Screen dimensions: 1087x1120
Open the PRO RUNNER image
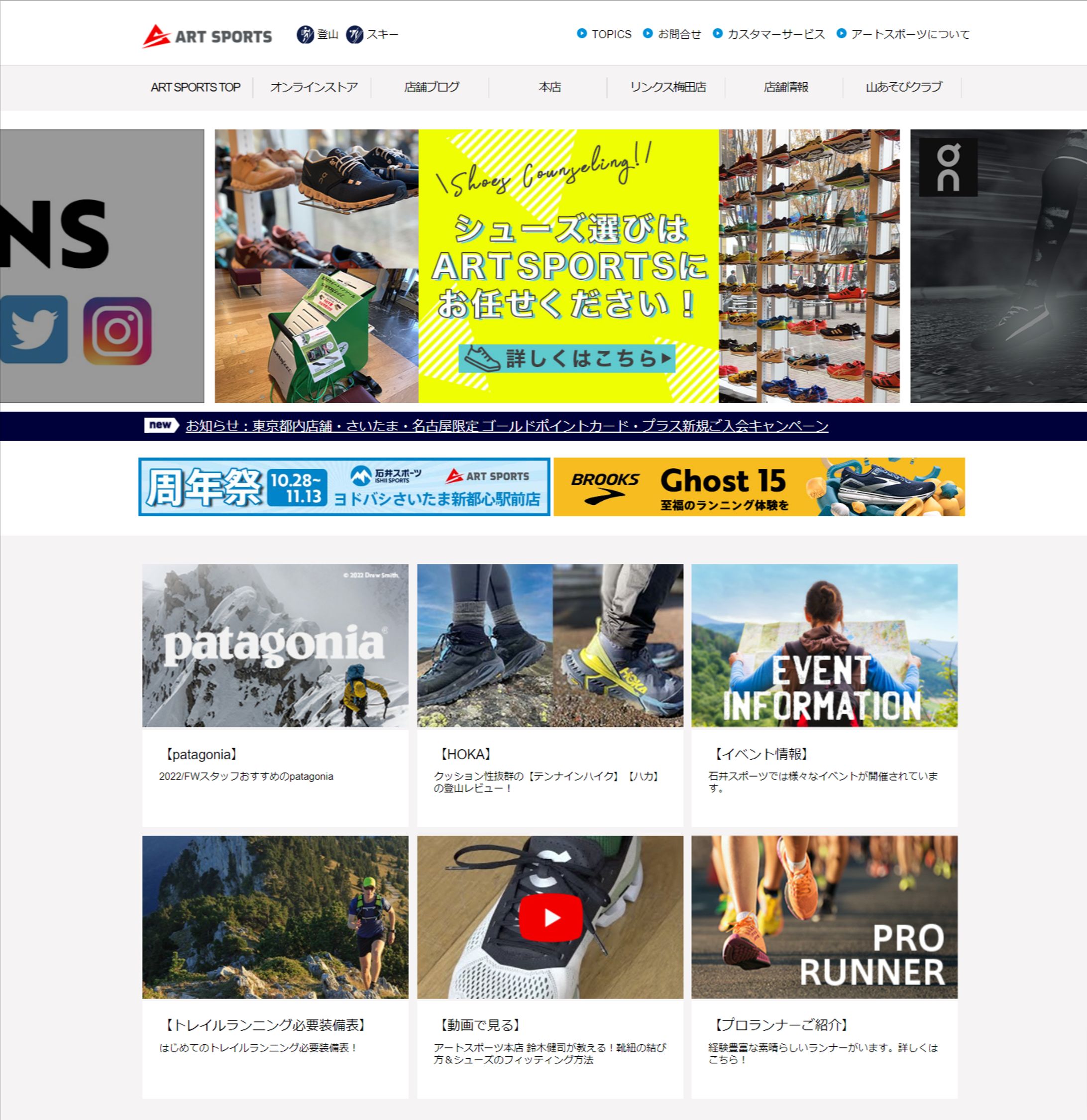(x=824, y=917)
